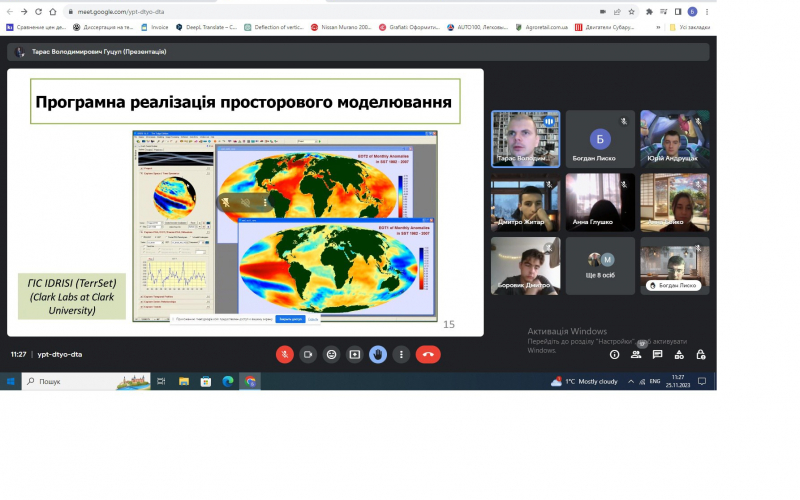The height and width of the screenshot is (500, 800).
Task: Select Юрій Андрущак's video tile
Action: [674, 139]
